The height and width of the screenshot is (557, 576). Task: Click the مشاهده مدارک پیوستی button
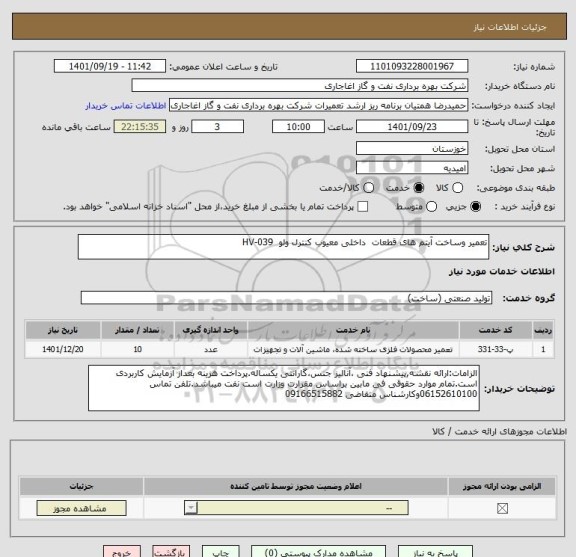point(318,552)
